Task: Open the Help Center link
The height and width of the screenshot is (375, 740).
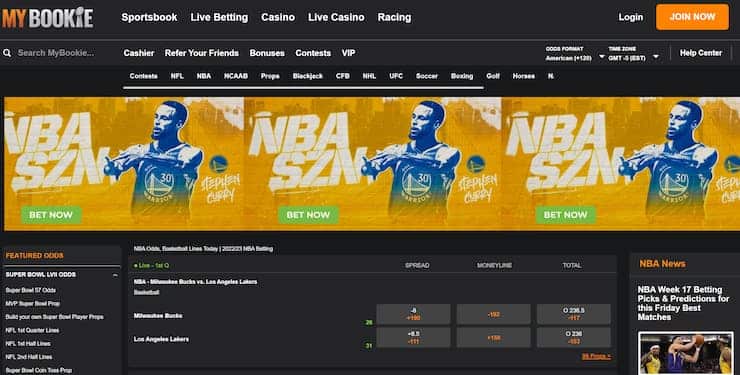Action: [x=700, y=53]
